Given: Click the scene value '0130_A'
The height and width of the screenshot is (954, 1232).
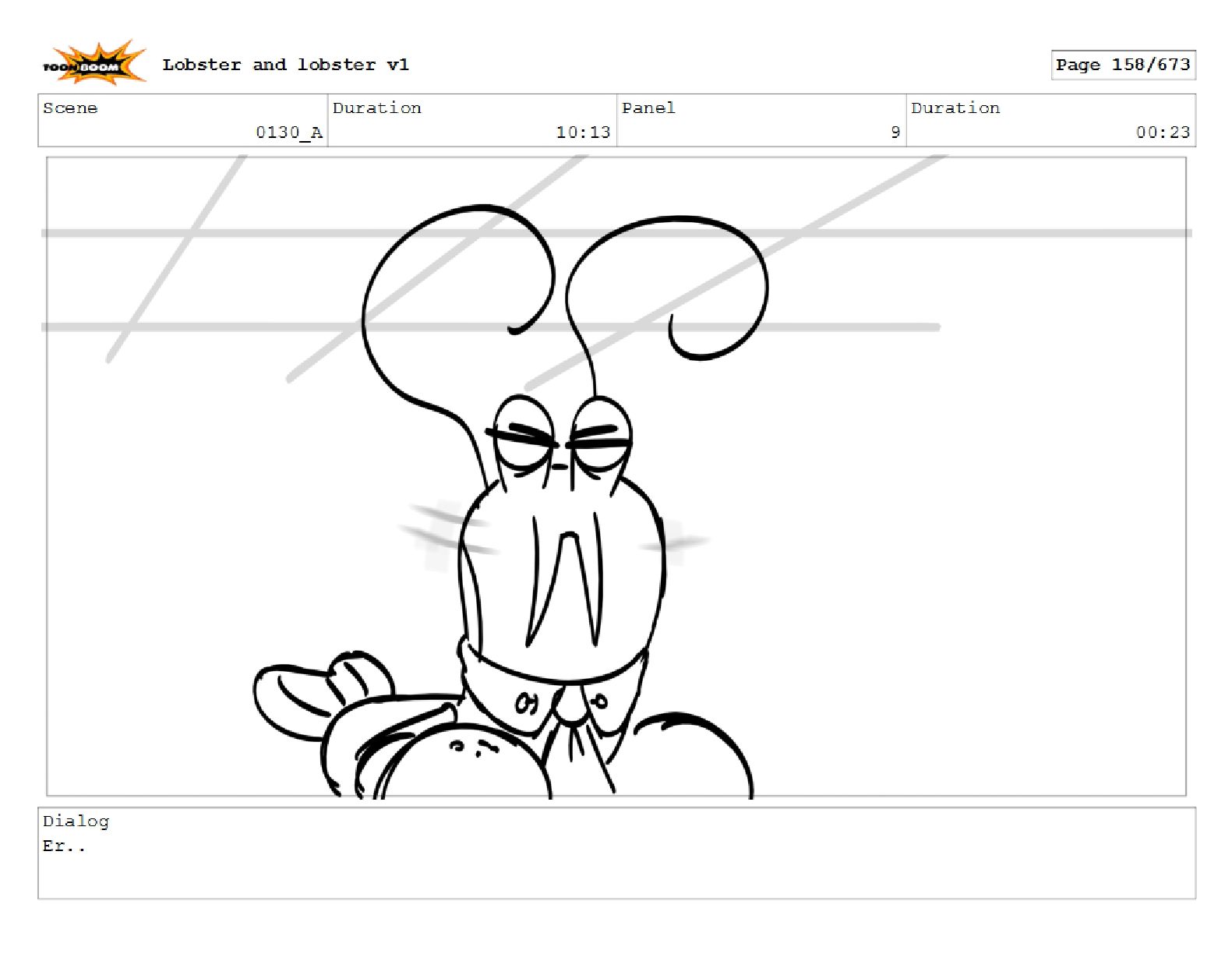Looking at the screenshot, I should pyautogui.click(x=289, y=132).
